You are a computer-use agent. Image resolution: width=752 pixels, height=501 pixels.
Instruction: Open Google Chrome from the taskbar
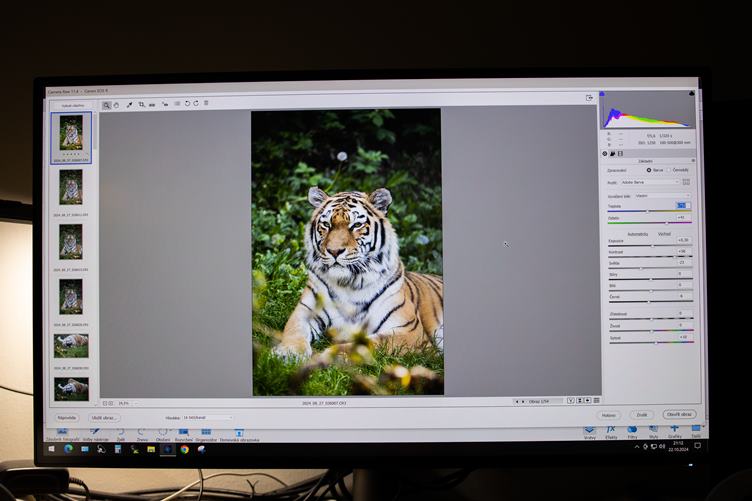coord(185,449)
